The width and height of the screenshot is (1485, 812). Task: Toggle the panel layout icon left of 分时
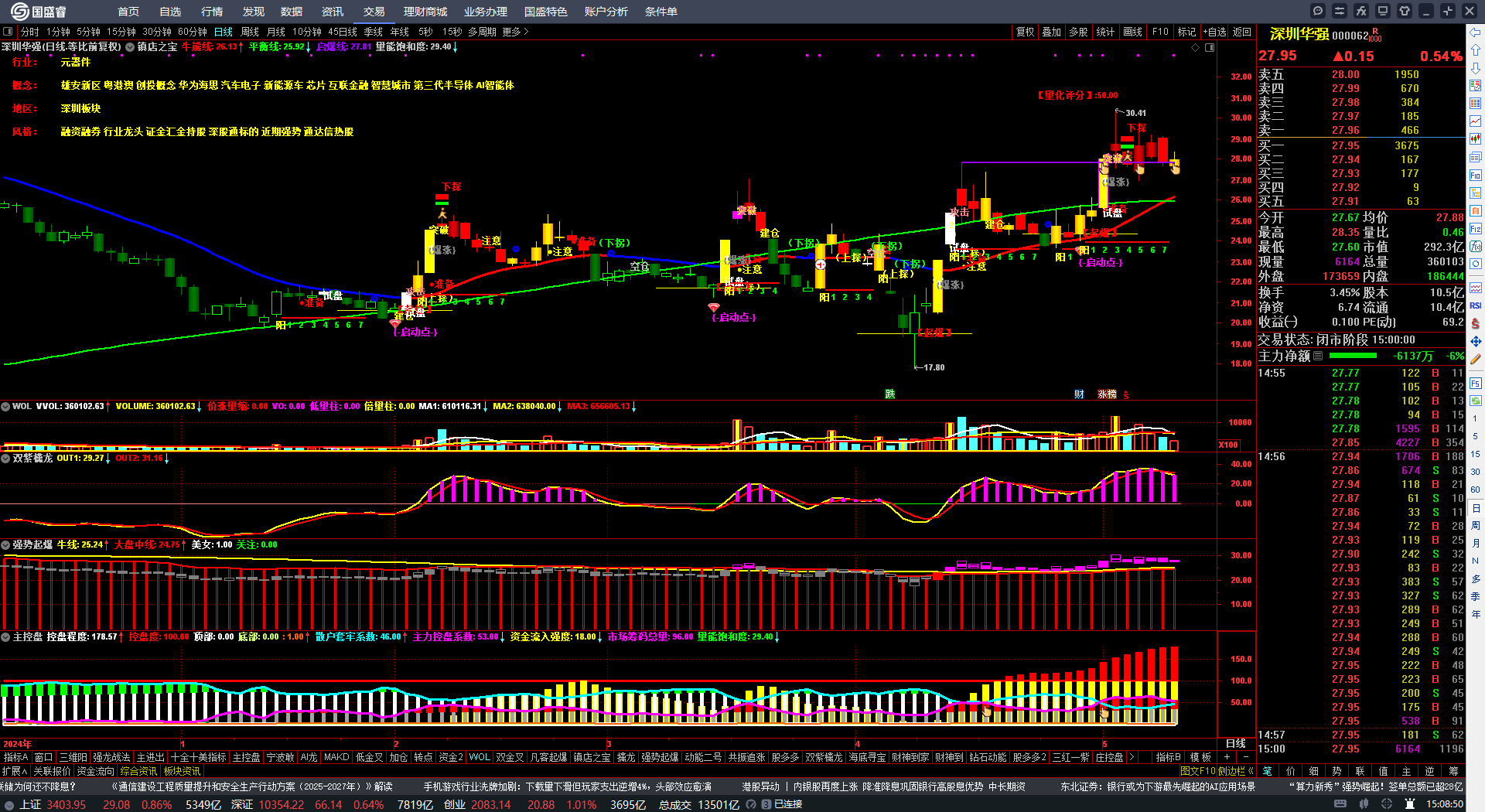(8, 32)
